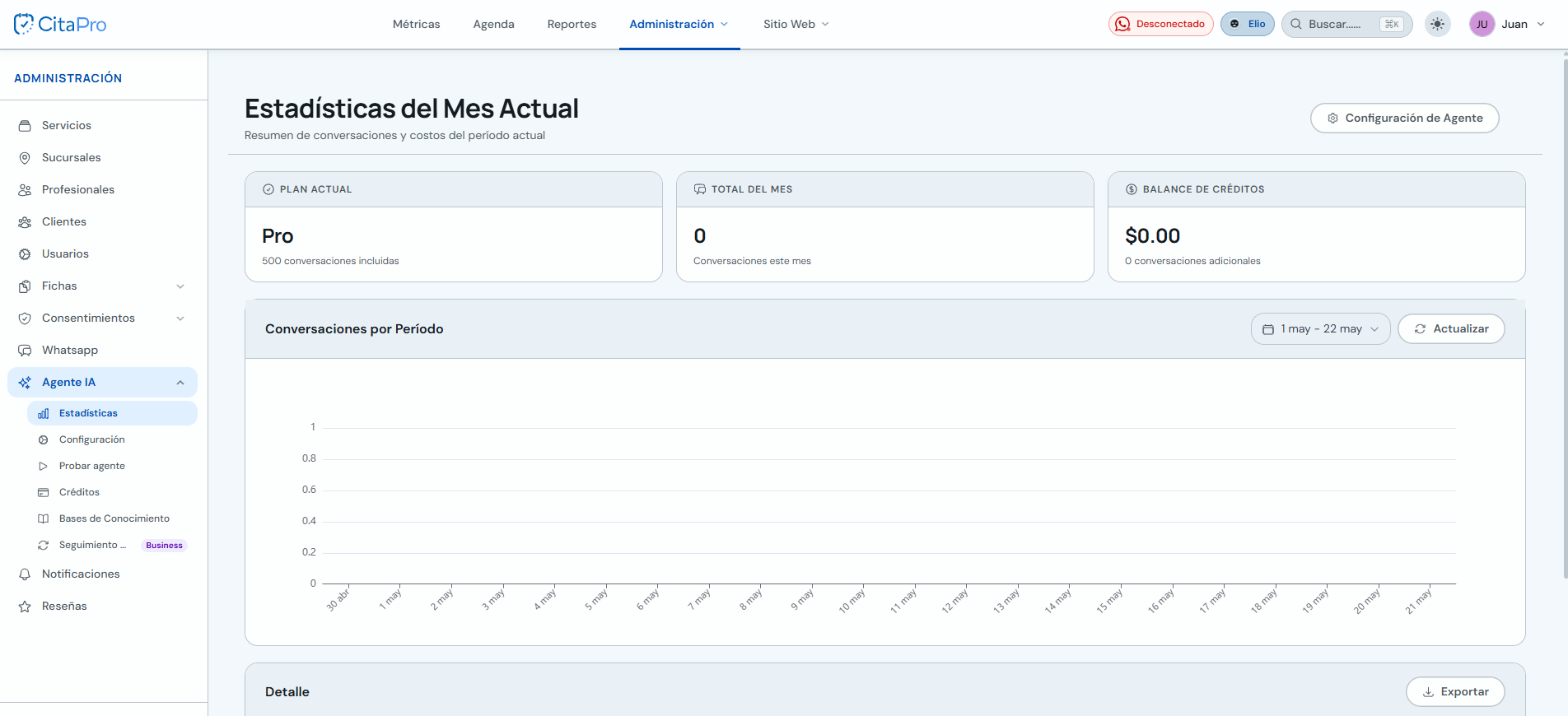Select Agente IA sparkle item

point(103,382)
